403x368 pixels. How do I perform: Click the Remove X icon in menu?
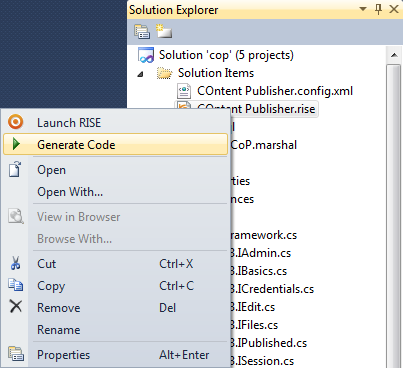tap(16, 306)
